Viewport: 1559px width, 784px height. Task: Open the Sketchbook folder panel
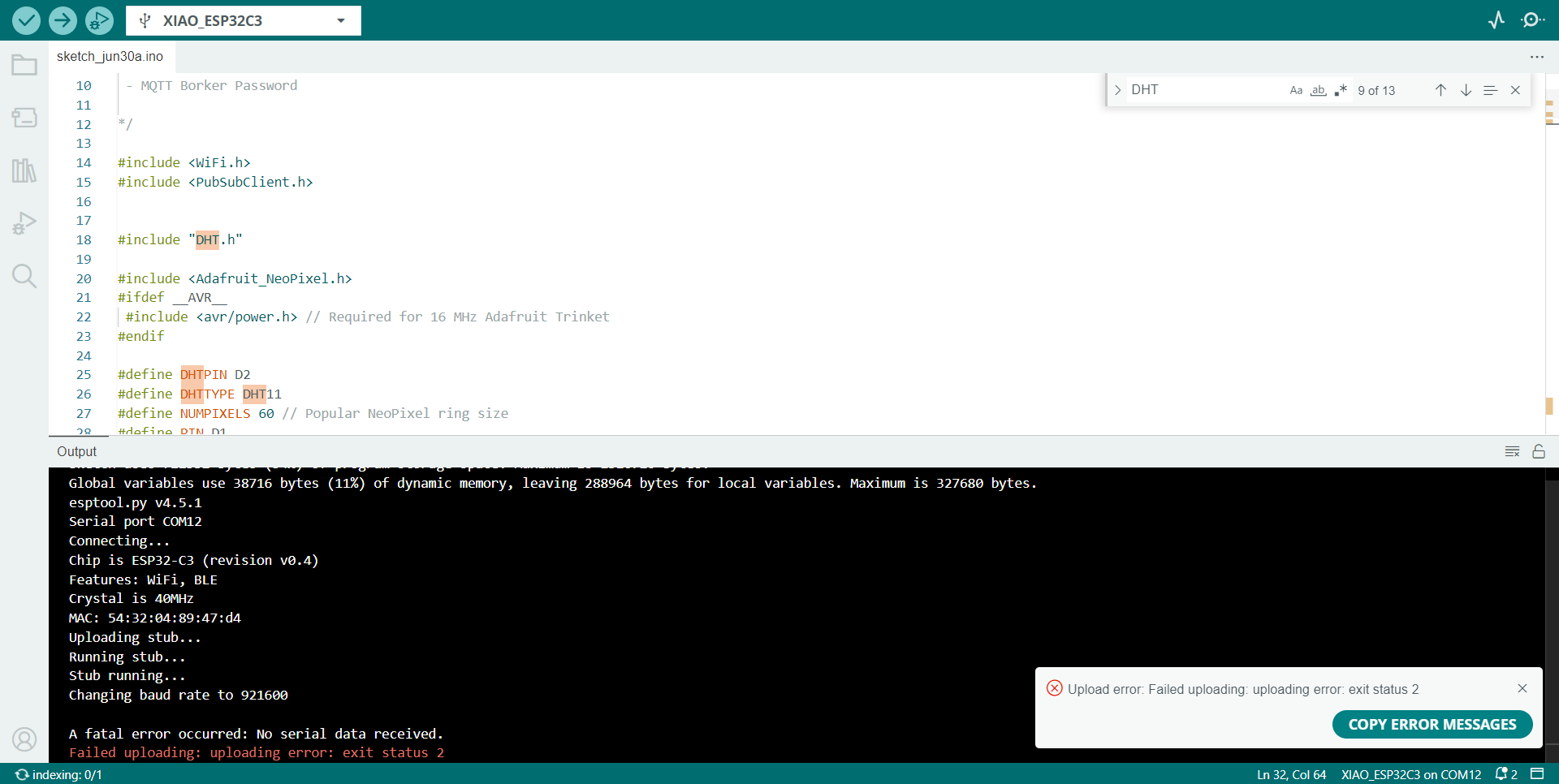coord(24,65)
